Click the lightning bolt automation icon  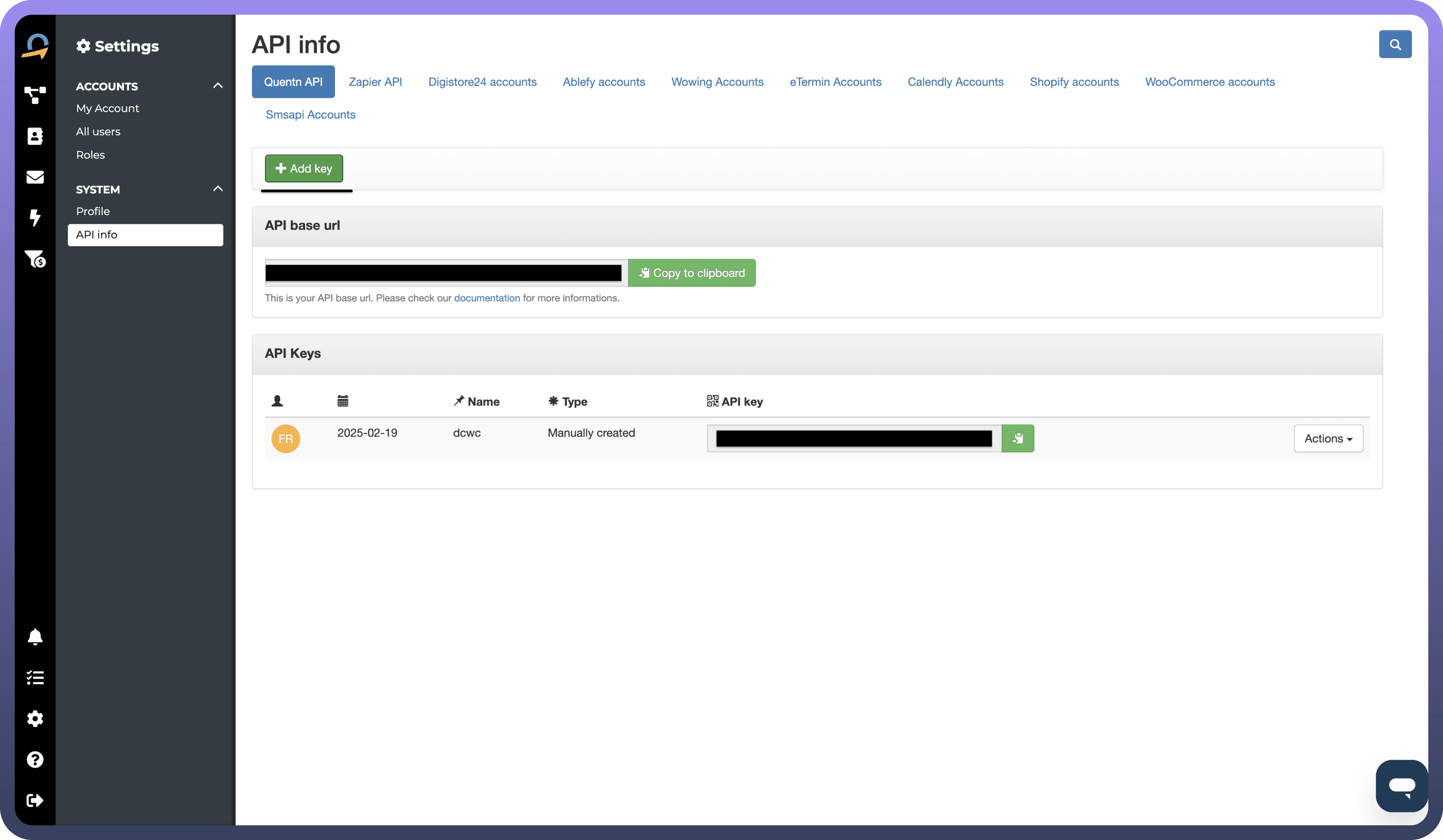pos(35,218)
